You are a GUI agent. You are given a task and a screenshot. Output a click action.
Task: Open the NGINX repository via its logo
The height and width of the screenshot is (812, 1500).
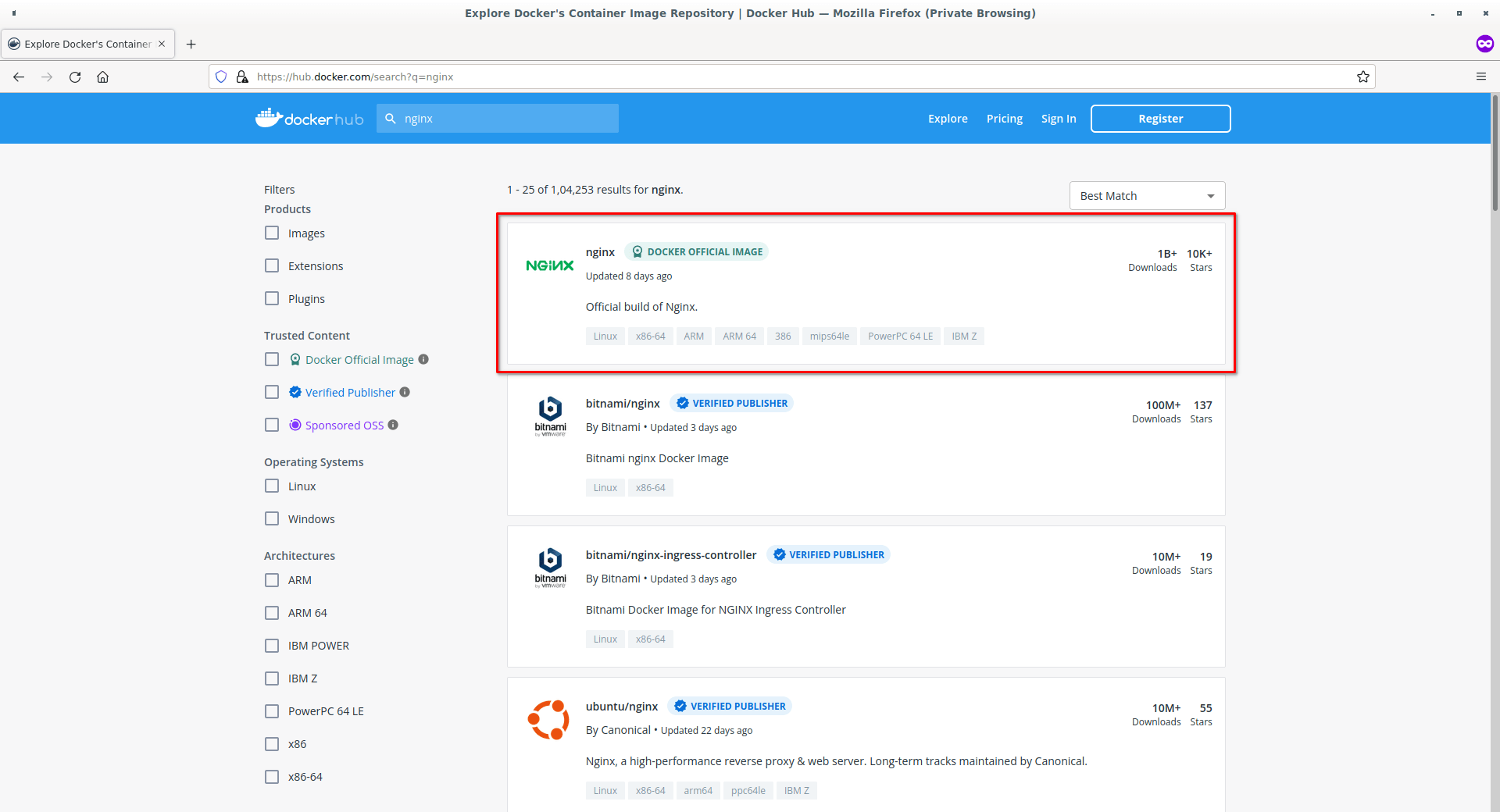[x=549, y=265]
